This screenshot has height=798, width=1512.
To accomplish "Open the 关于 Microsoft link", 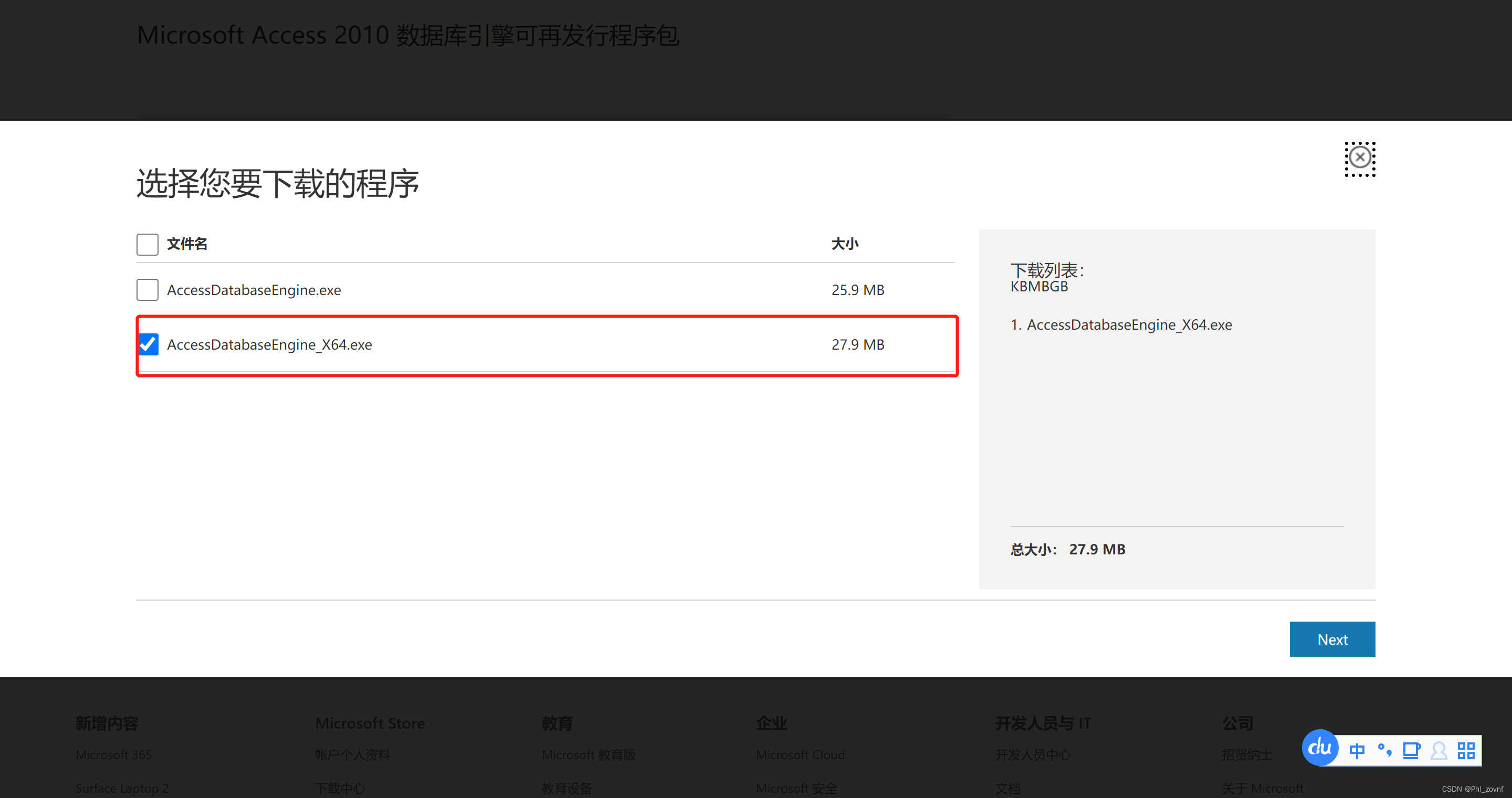I will click(1263, 788).
